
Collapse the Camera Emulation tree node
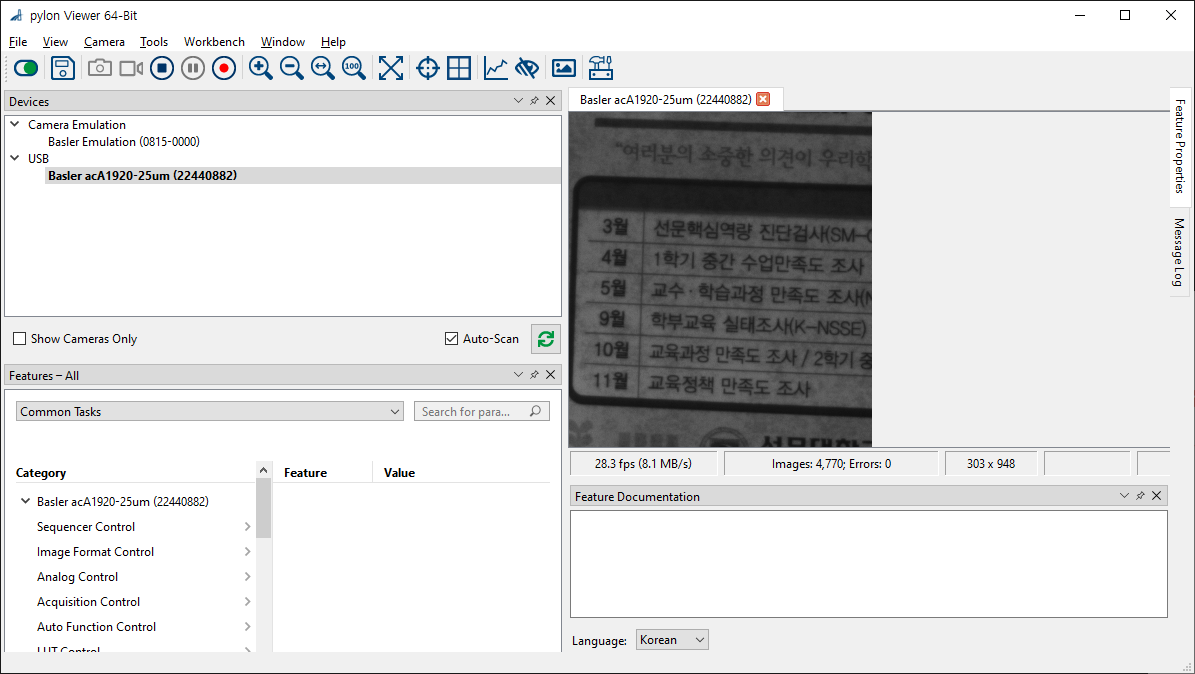click(14, 124)
